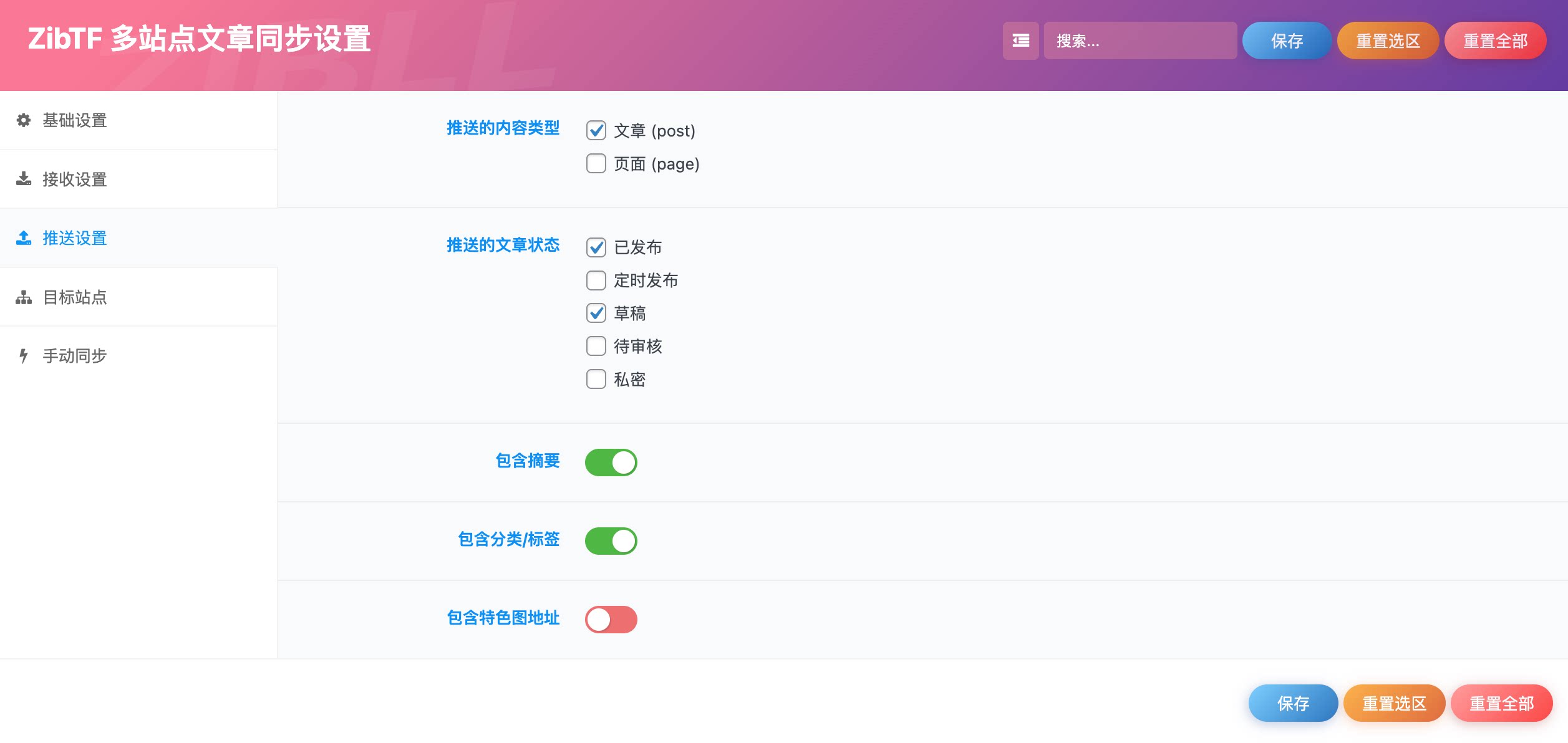Switch to the 基础设置 section
The height and width of the screenshot is (743, 1568).
[75, 120]
